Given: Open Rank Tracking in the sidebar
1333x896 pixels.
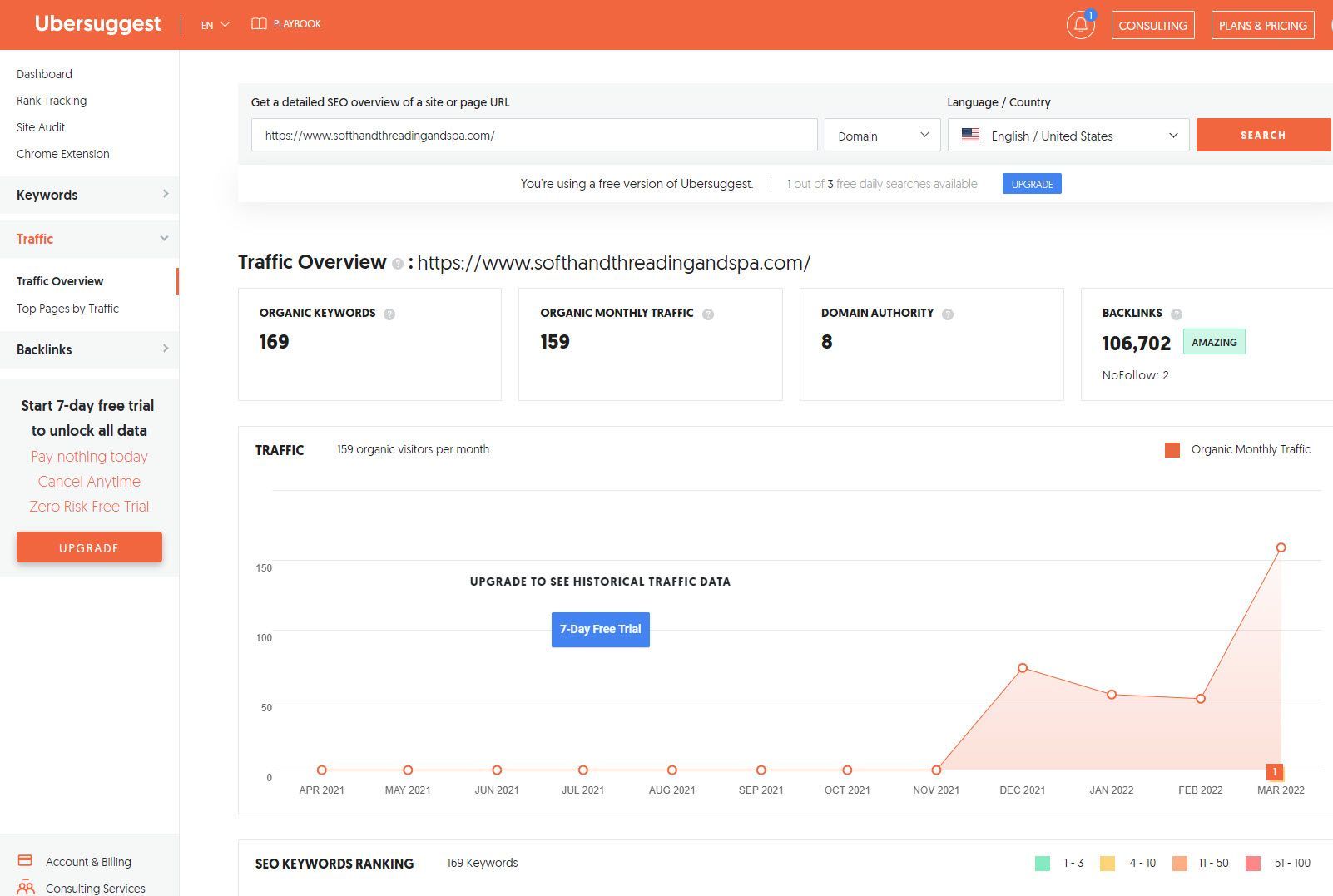Looking at the screenshot, I should point(52,101).
